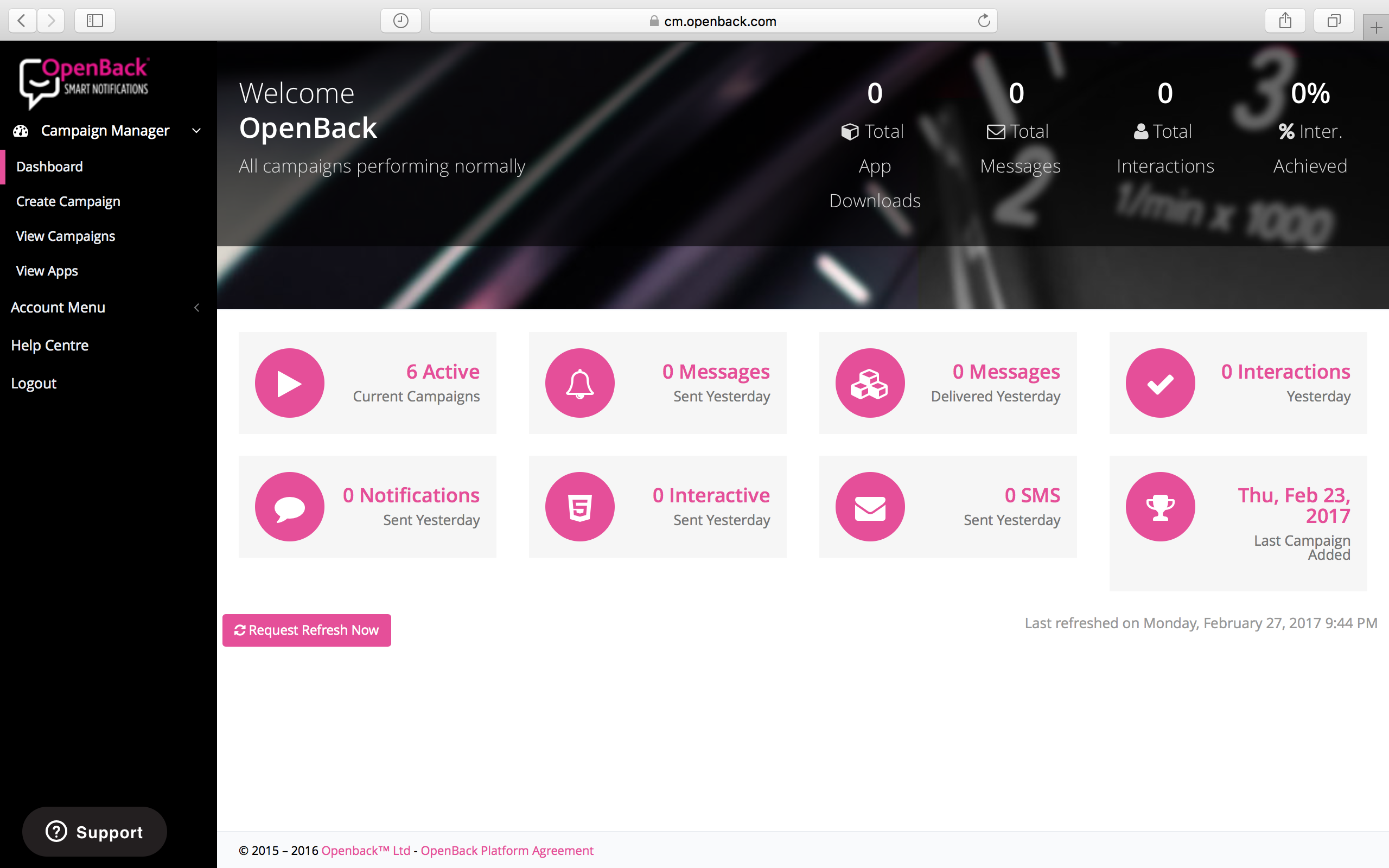Open the OpenBack Platform Agreement link
This screenshot has height=868, width=1389.
click(507, 850)
